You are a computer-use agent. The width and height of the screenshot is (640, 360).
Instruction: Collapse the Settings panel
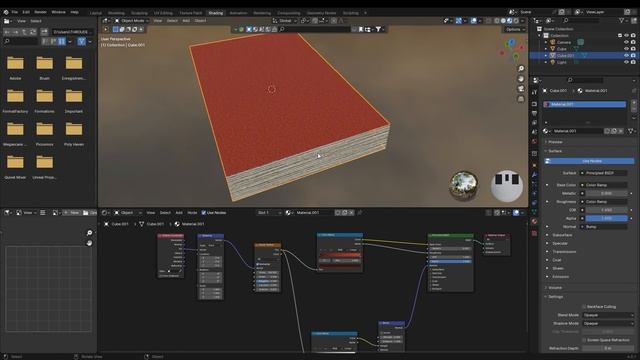point(556,297)
